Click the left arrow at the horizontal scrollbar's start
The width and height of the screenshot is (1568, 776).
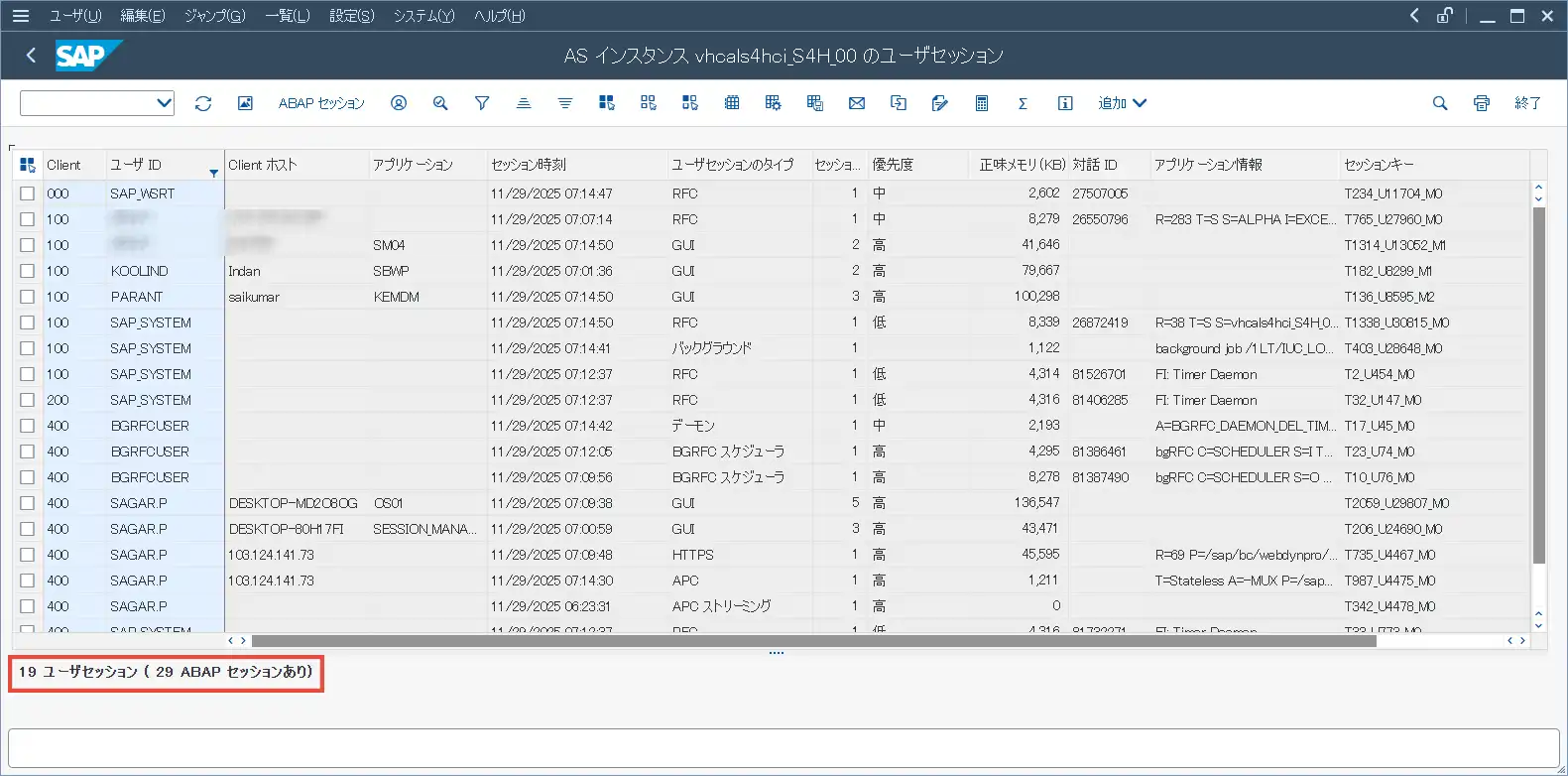tap(231, 641)
